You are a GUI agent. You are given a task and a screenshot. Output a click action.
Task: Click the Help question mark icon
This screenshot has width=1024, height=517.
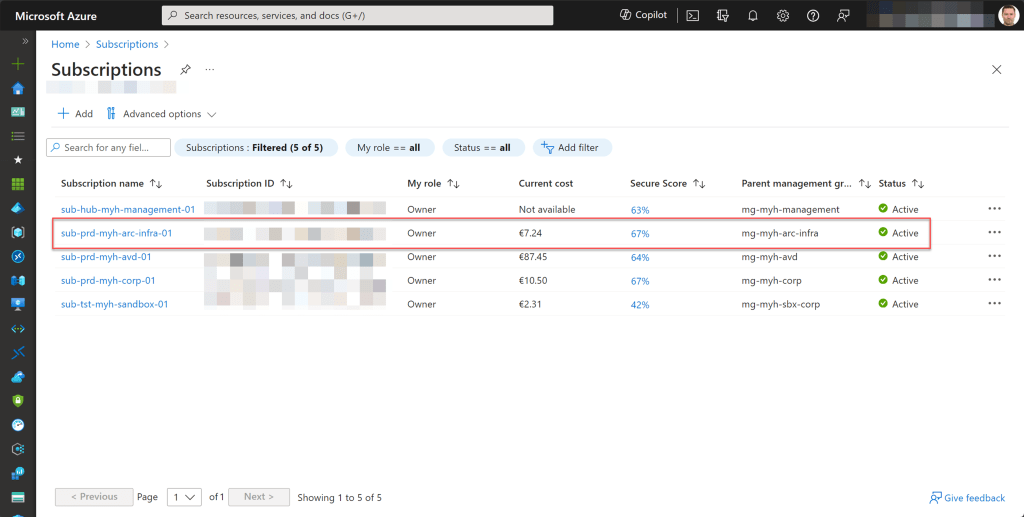tap(813, 15)
